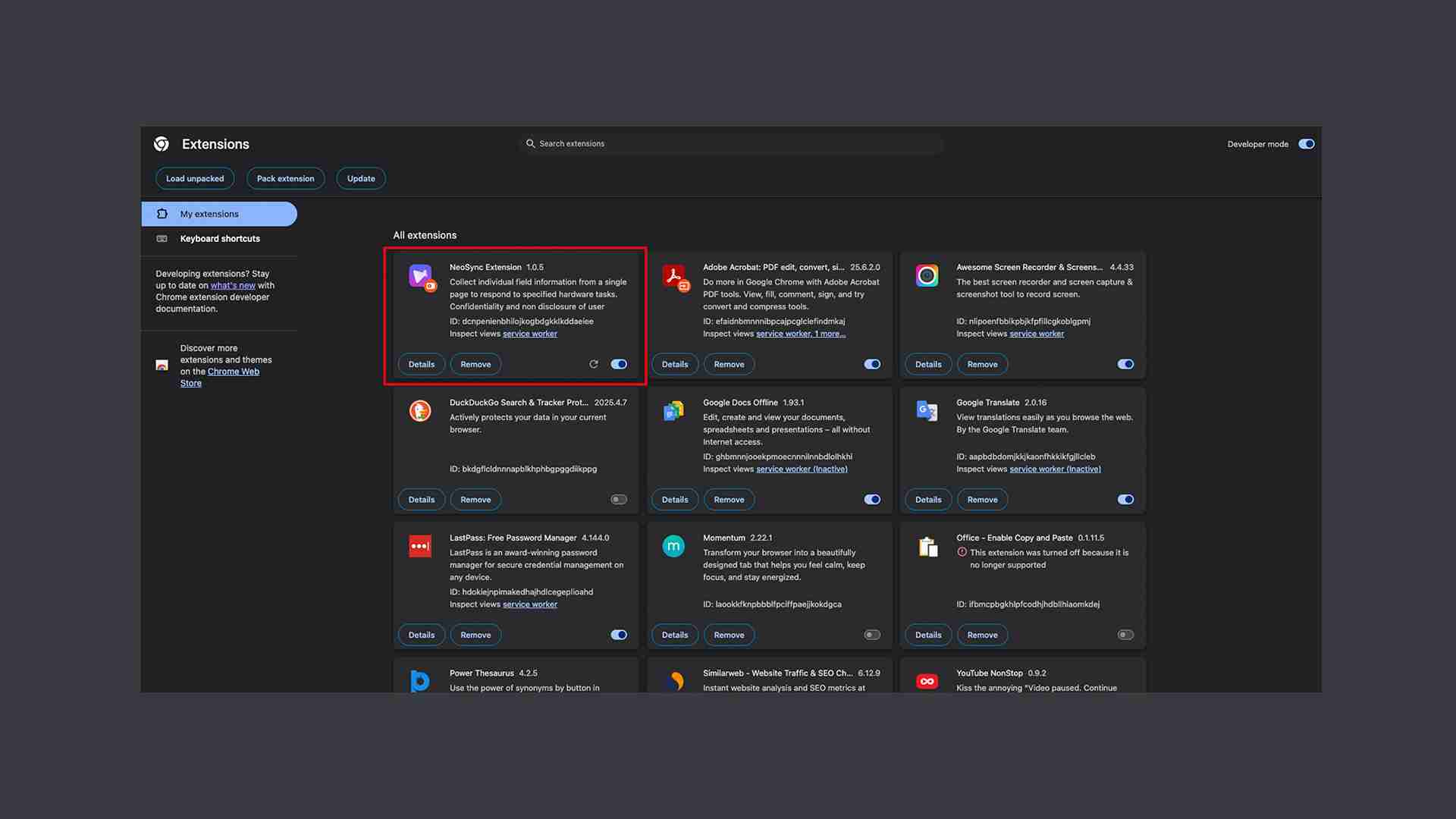This screenshot has width=1456, height=819.
Task: Remove the DuckDuckGo extension
Action: click(x=475, y=500)
